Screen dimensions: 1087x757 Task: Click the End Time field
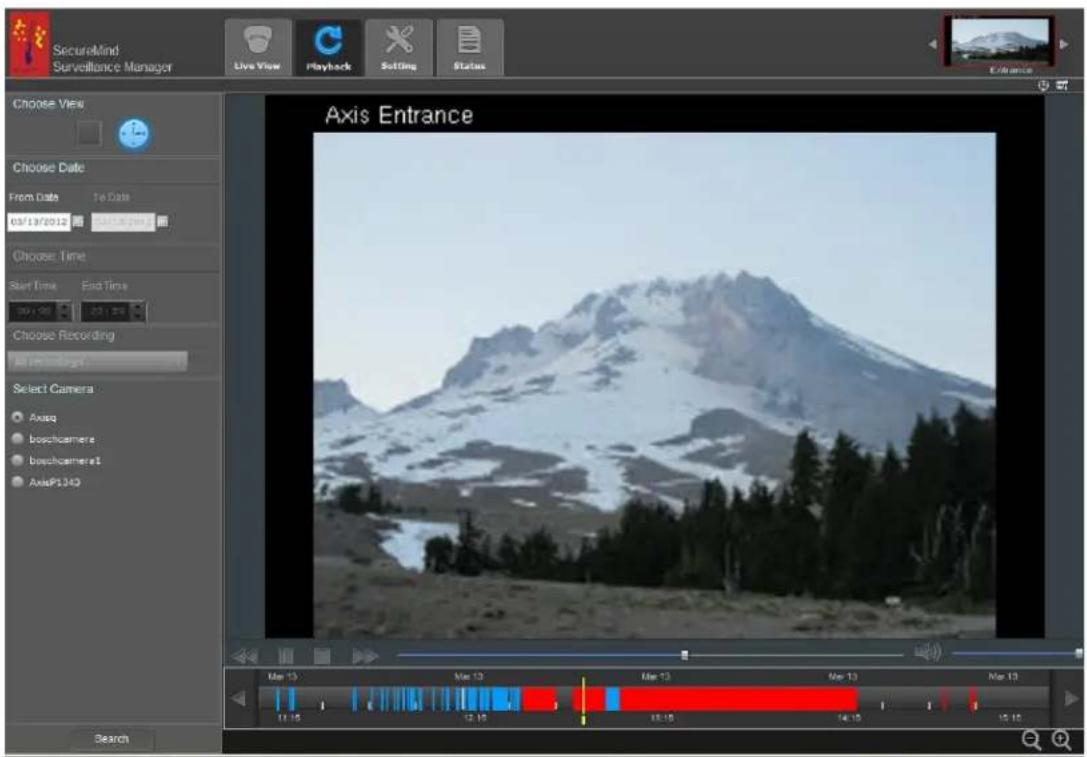[x=106, y=311]
